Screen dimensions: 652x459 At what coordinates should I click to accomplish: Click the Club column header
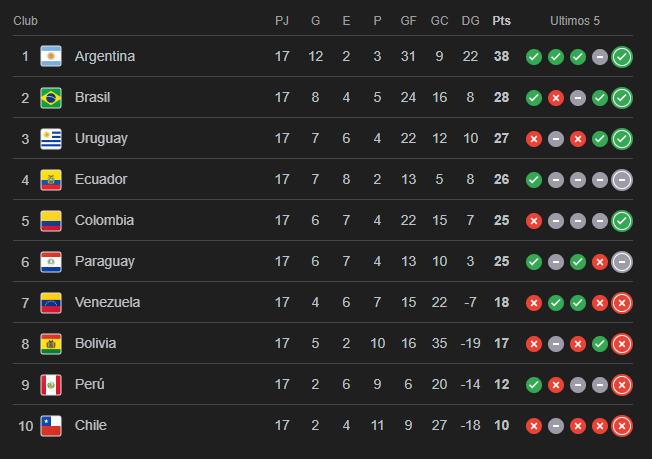25,21
